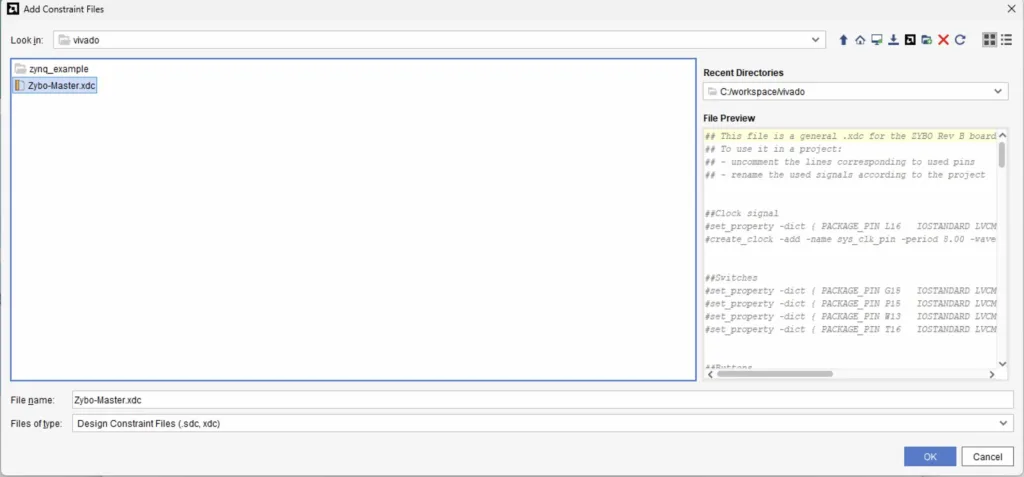Confirm with the OK button

929,457
